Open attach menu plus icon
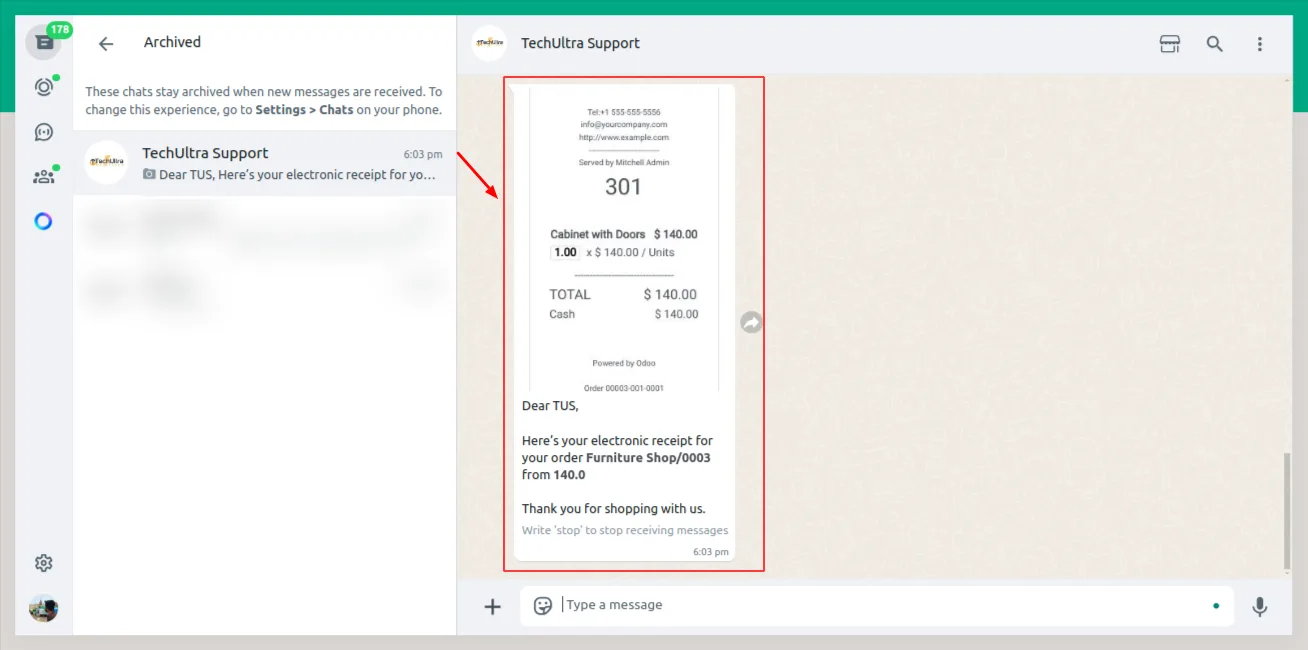This screenshot has height=650, width=1308. [x=492, y=606]
